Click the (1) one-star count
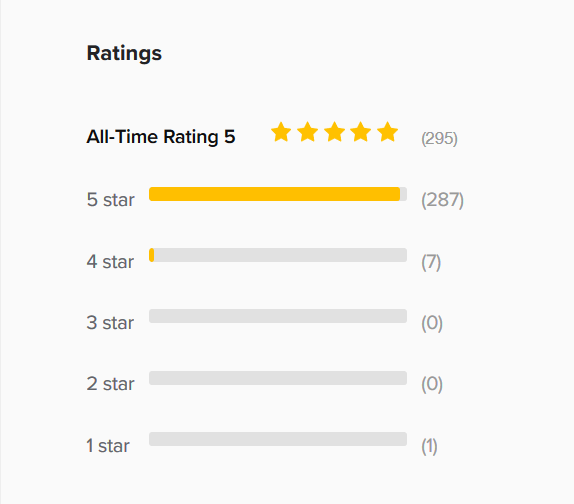Viewport: 574px width, 504px height. pyautogui.click(x=429, y=447)
